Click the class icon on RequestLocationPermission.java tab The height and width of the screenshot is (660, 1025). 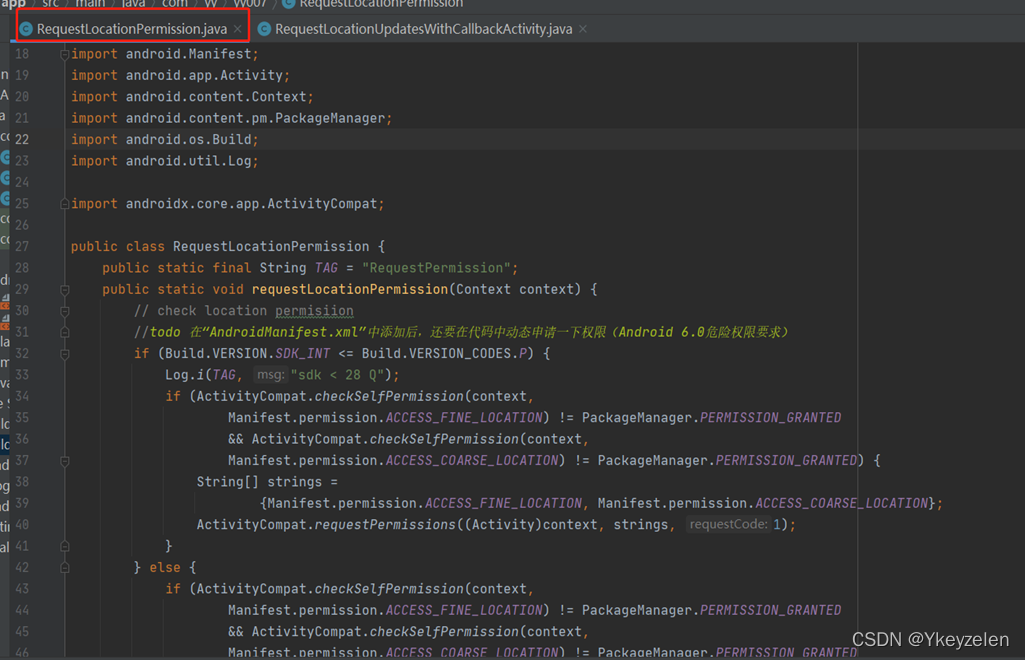[x=26, y=29]
